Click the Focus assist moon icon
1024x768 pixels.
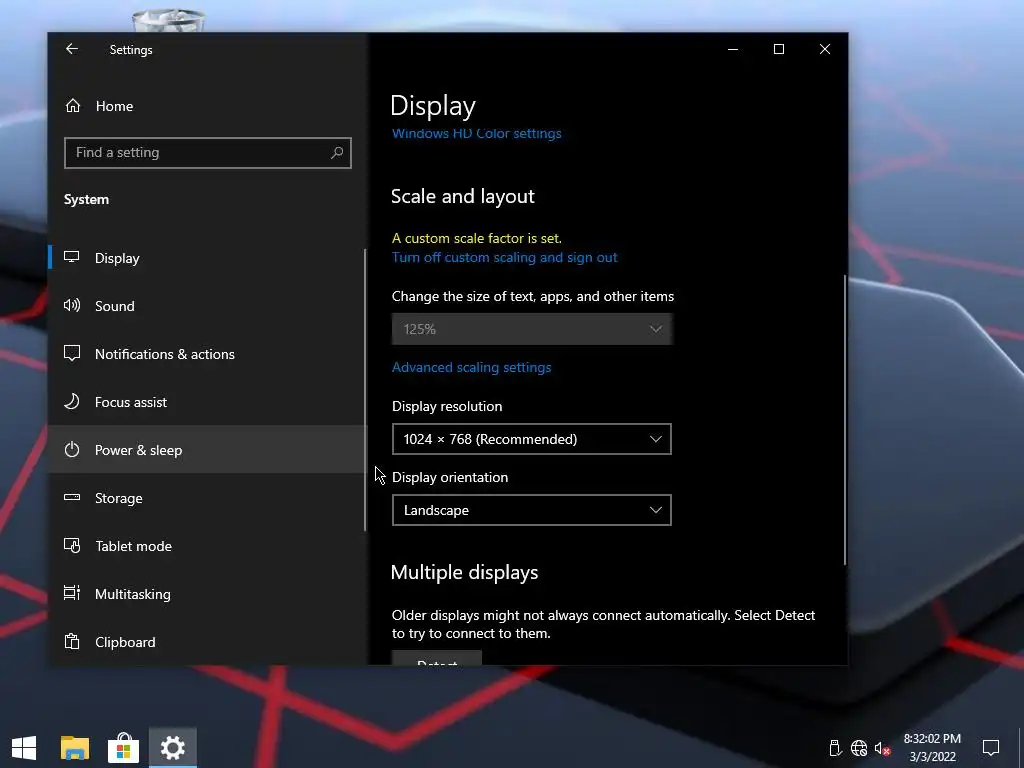point(72,401)
